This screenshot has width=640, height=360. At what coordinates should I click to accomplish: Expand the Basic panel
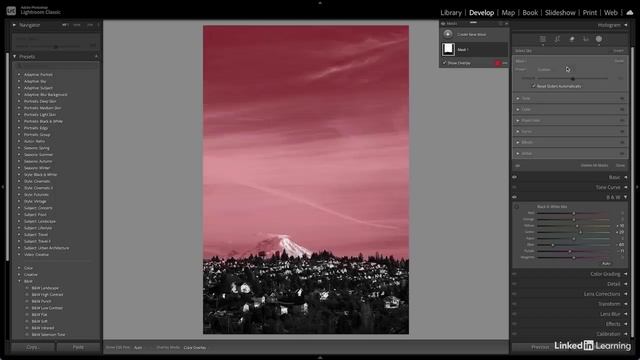point(626,177)
